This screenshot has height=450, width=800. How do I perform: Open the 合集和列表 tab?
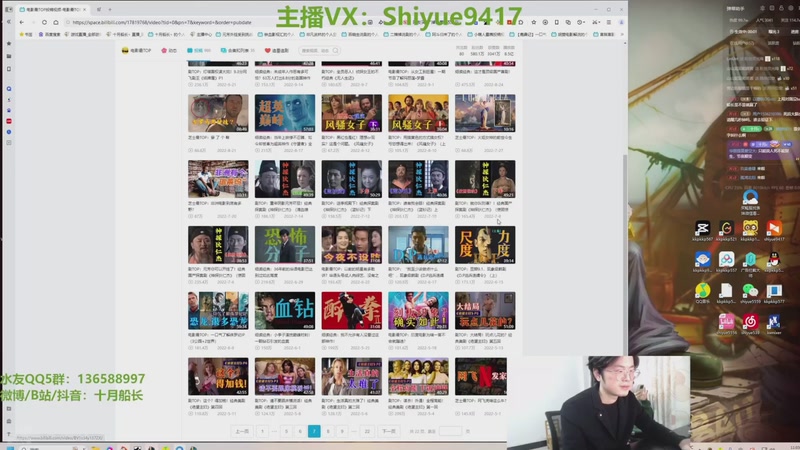237,51
